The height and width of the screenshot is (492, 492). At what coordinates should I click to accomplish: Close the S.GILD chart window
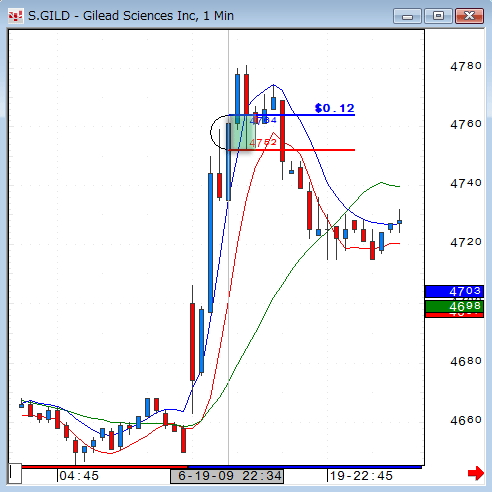469,16
